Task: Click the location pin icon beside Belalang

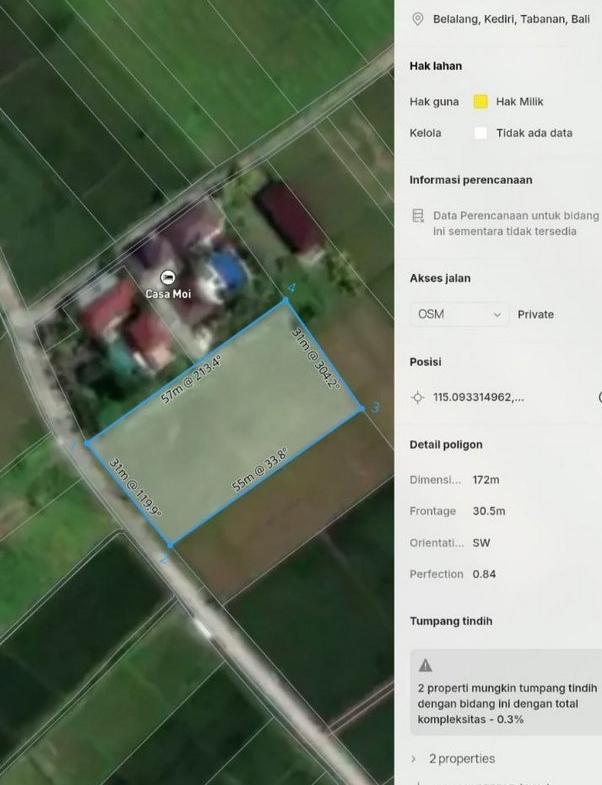Action: (417, 19)
